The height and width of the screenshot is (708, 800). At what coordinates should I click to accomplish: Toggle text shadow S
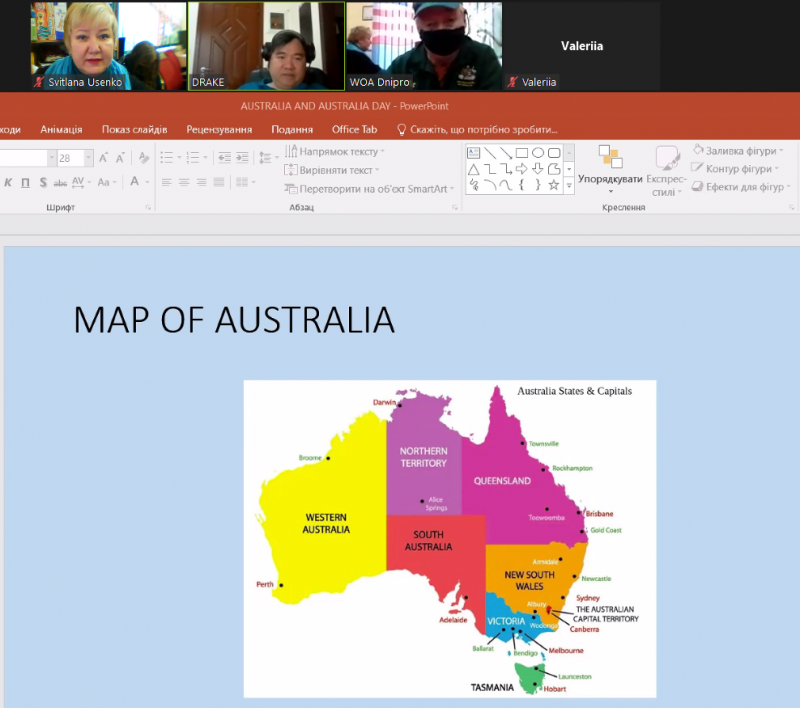[43, 182]
